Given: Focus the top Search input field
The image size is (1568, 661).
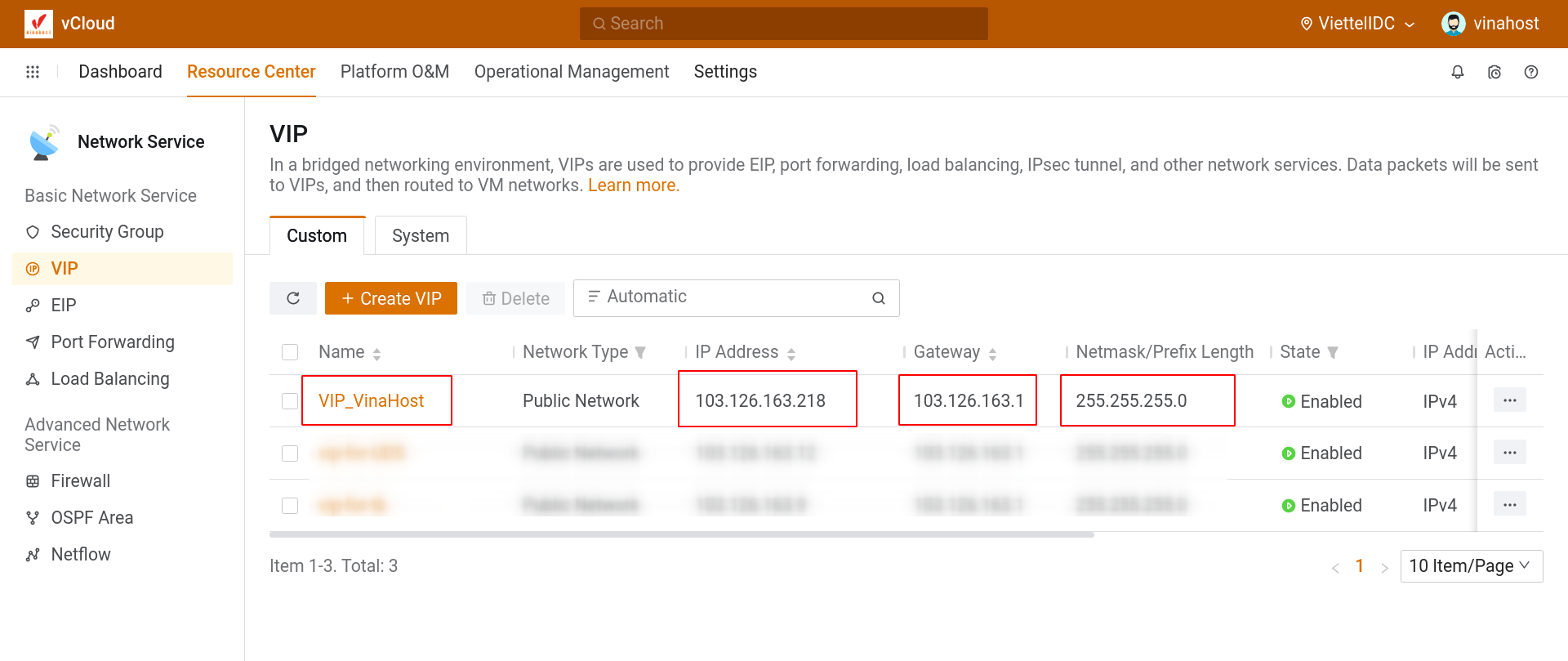Looking at the screenshot, I should 784,24.
